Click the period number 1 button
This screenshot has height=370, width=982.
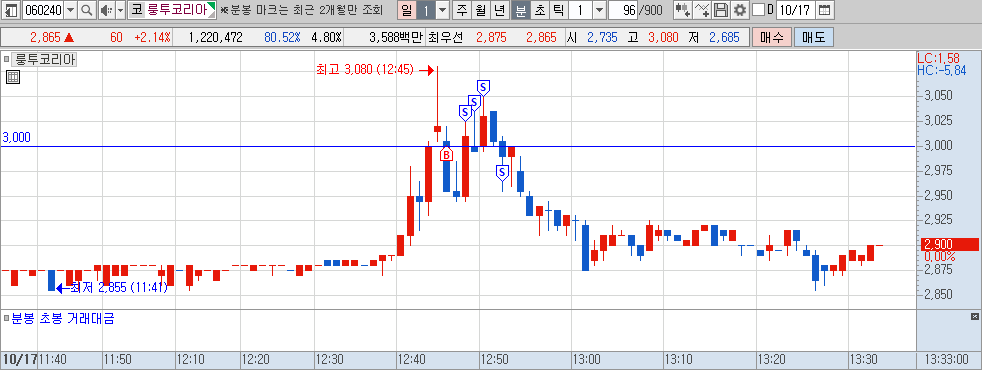(425, 10)
